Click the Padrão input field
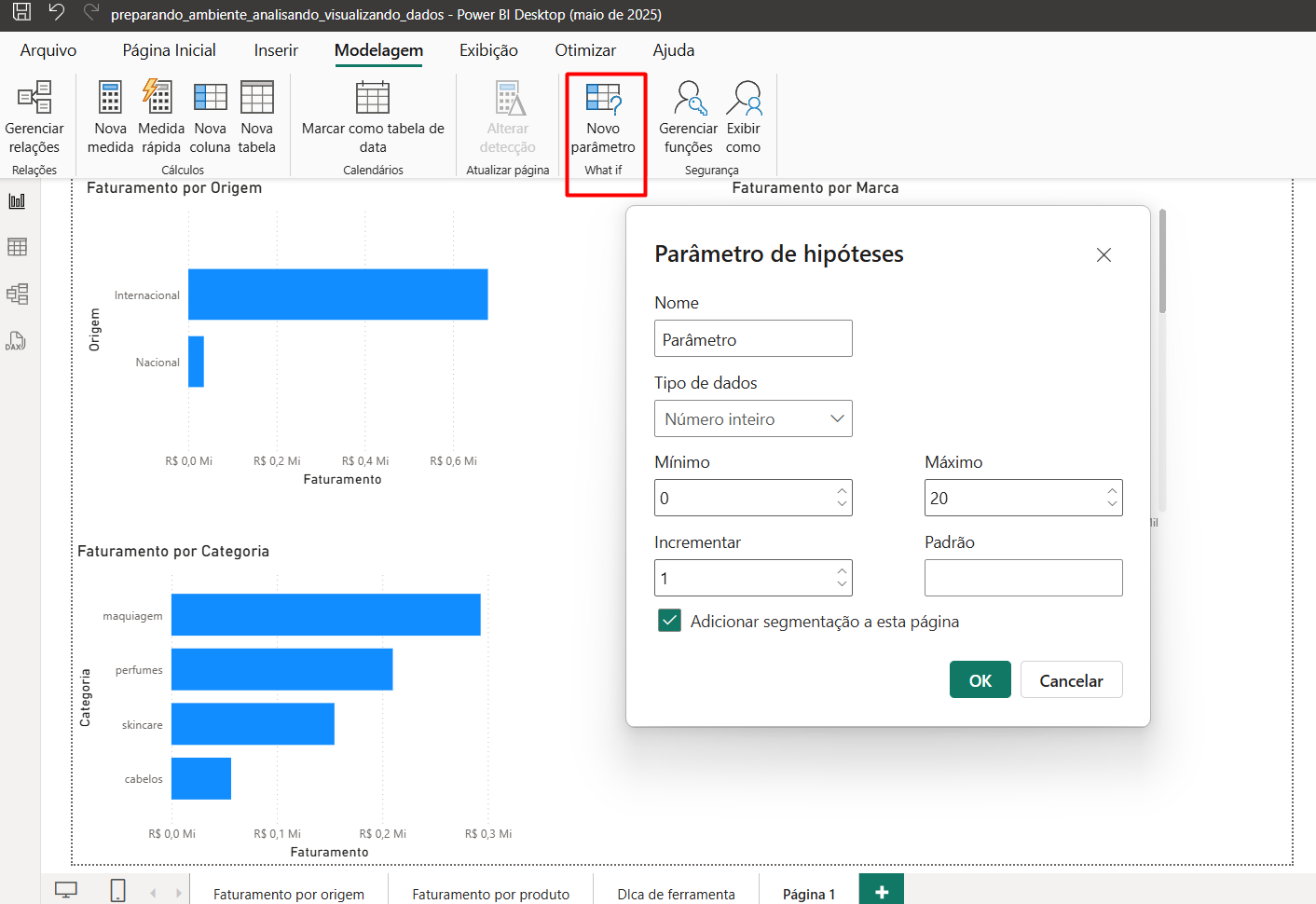 [1023, 578]
